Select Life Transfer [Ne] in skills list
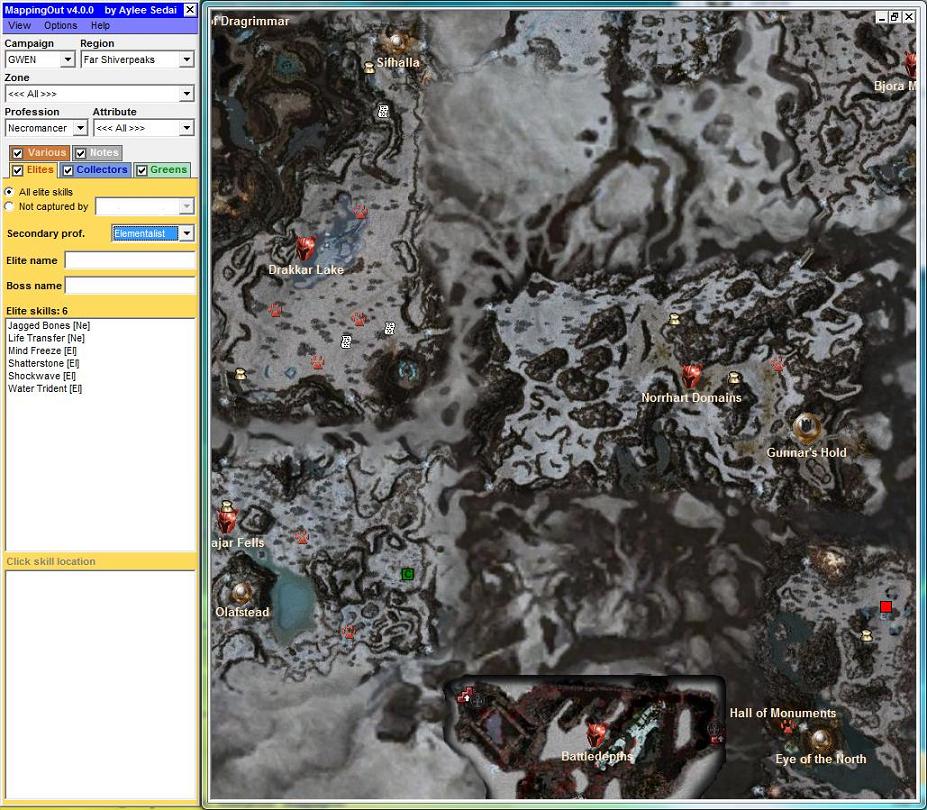The width and height of the screenshot is (927, 810). tap(46, 338)
